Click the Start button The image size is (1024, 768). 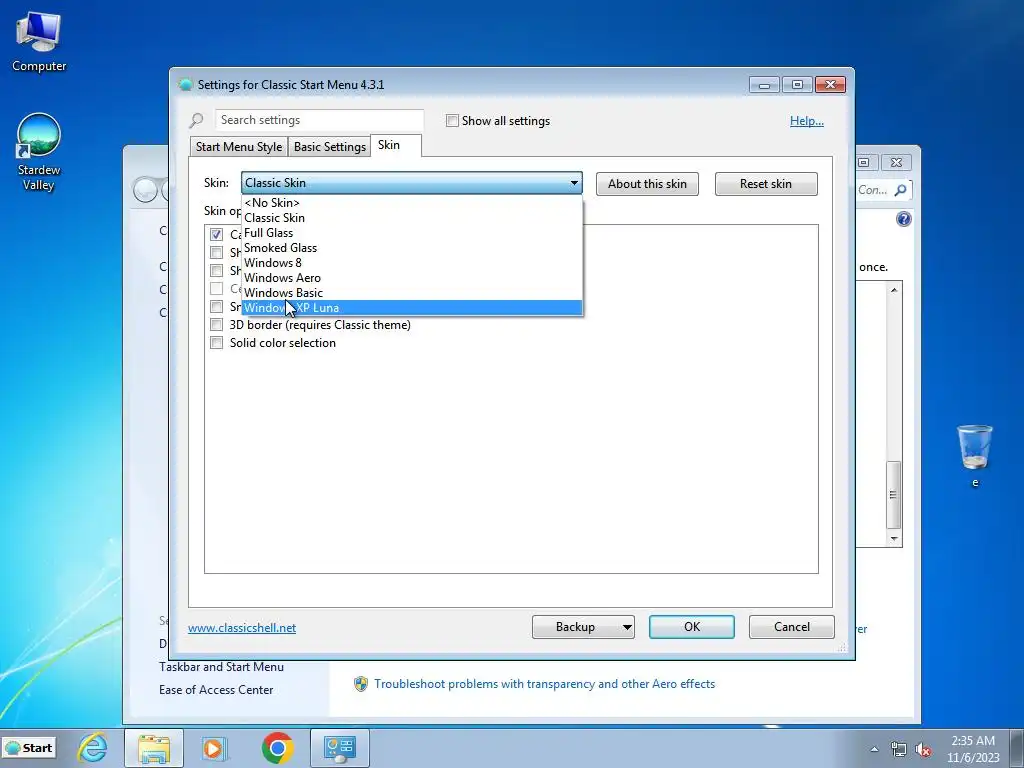(29, 748)
